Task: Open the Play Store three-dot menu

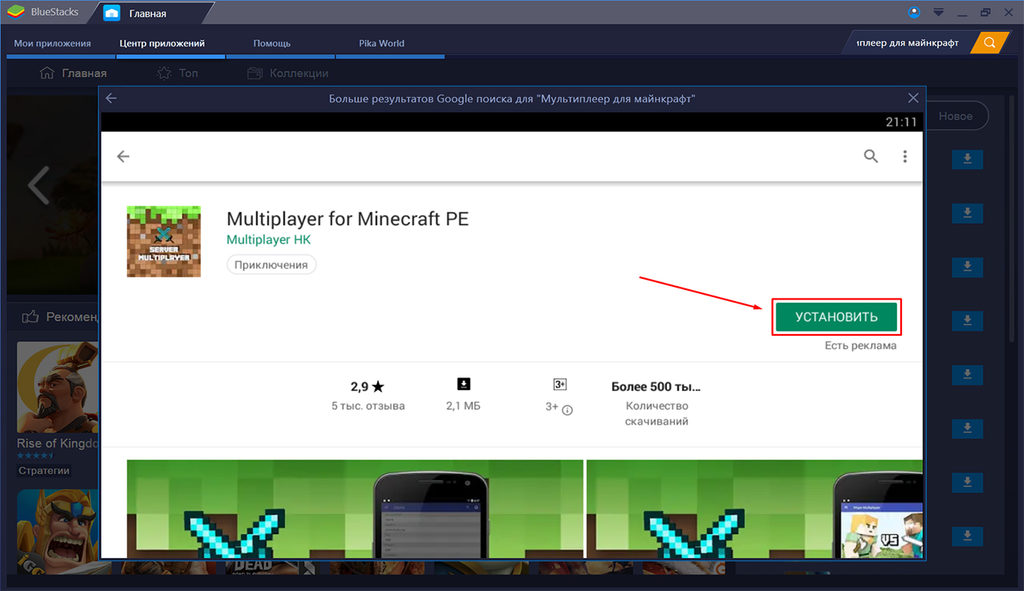Action: [904, 156]
